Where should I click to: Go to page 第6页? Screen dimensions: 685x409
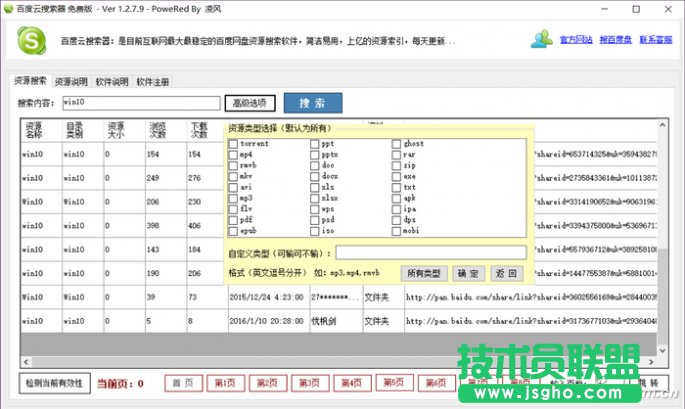(436, 383)
